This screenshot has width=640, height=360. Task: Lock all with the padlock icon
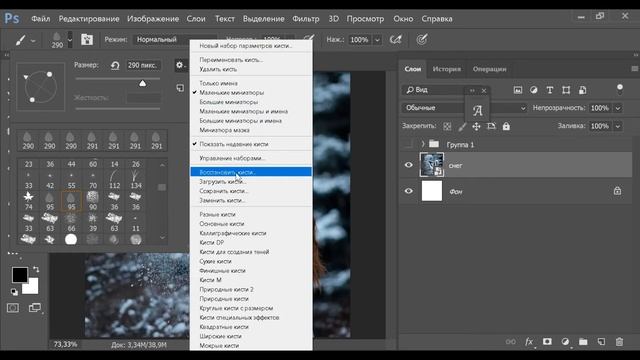point(506,127)
